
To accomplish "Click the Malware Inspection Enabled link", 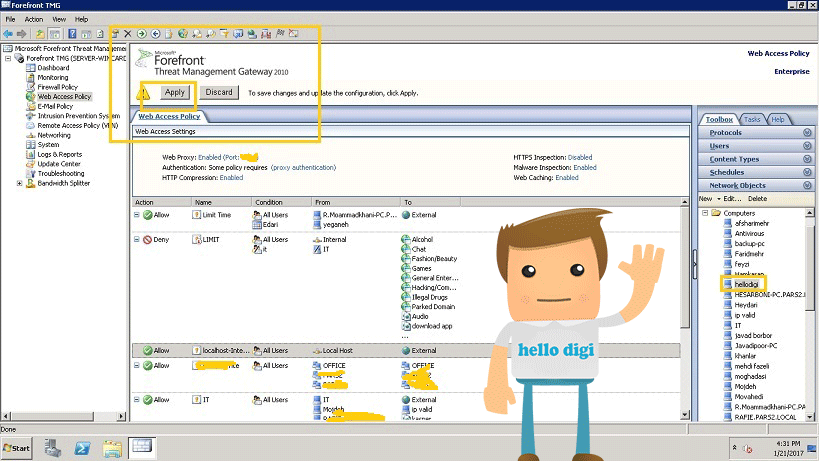I will tap(585, 168).
